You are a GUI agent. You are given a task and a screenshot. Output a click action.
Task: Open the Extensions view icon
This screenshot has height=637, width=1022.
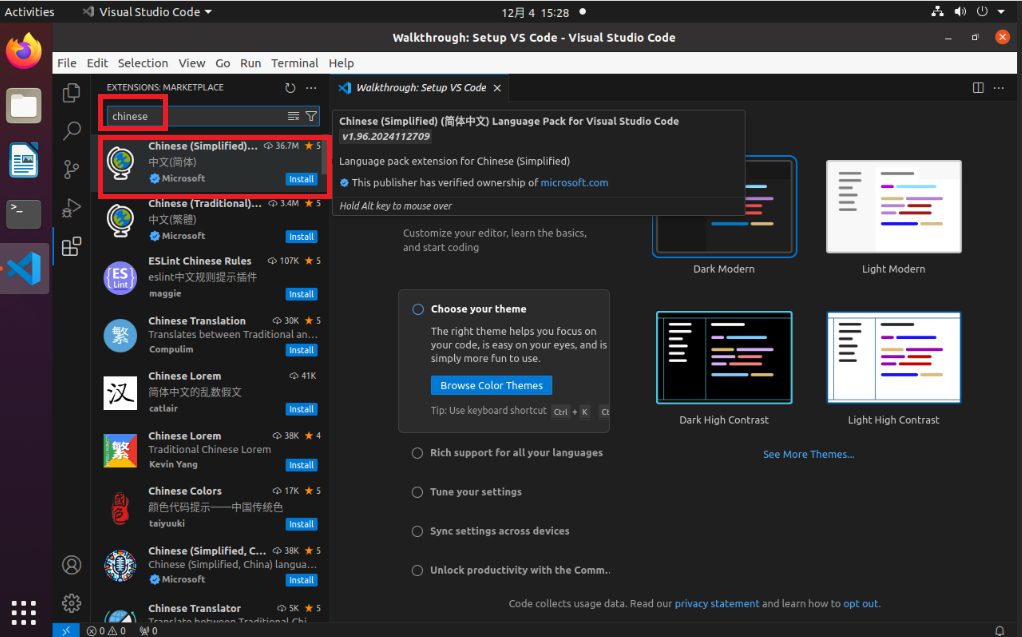click(72, 246)
